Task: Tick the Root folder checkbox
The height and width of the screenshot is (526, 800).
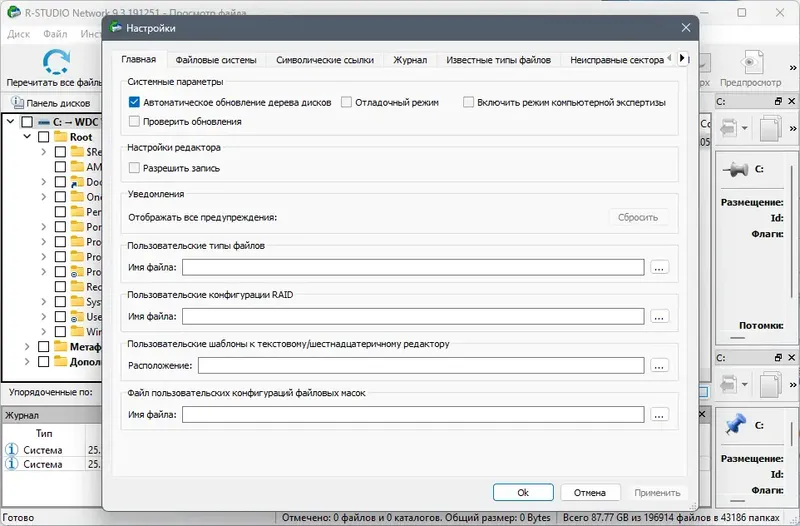Action: click(44, 137)
